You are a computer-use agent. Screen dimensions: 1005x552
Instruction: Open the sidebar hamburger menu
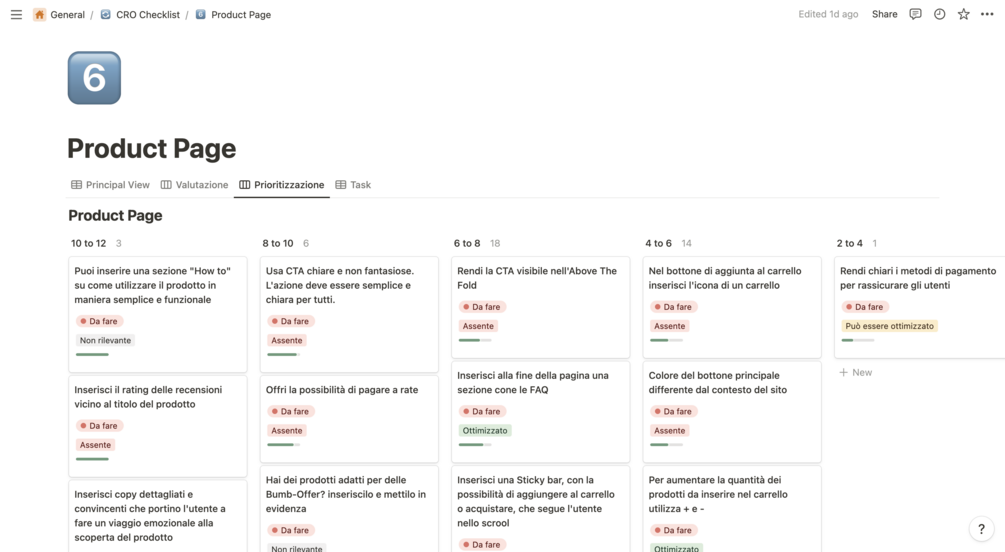click(x=16, y=15)
